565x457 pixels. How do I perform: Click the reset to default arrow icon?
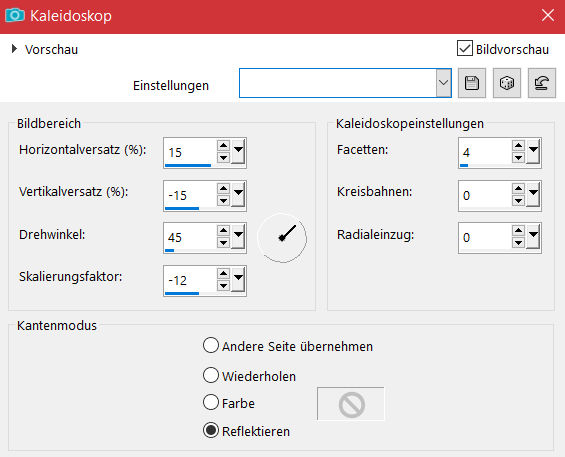click(x=542, y=83)
